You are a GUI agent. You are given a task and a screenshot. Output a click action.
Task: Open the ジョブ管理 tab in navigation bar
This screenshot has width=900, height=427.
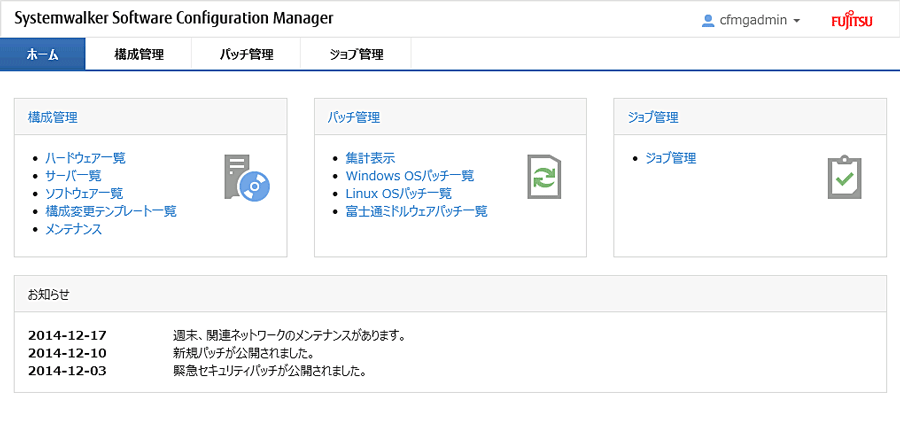click(356, 55)
